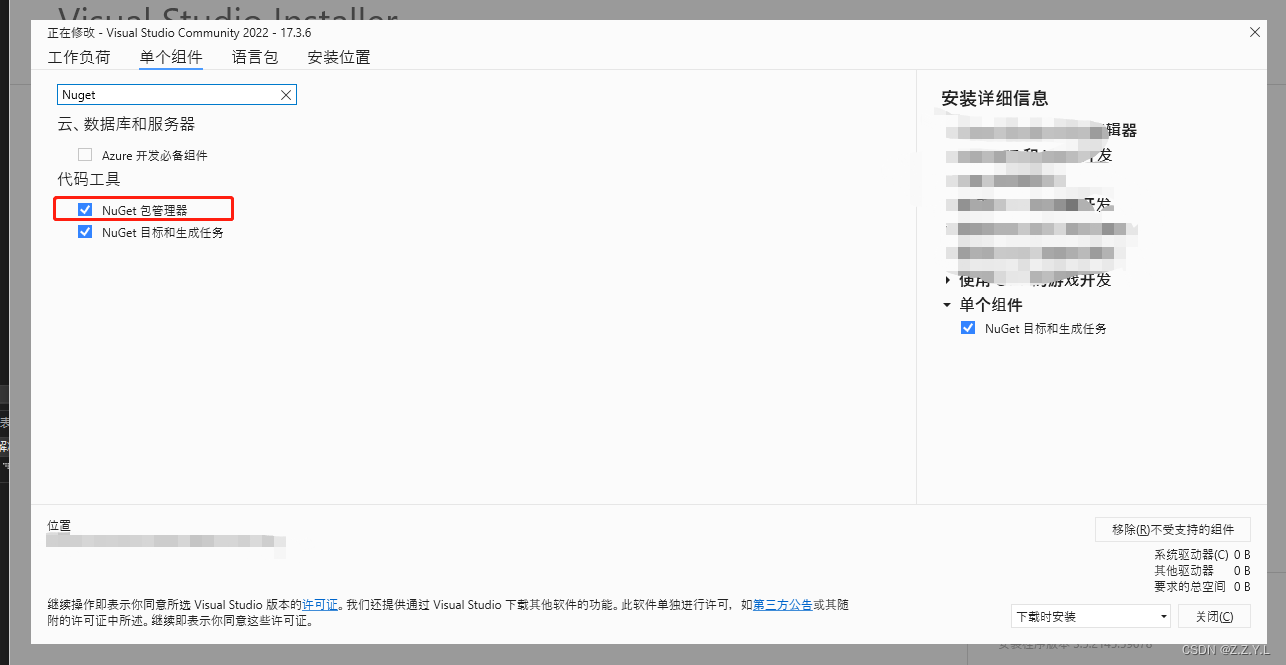1286x665 pixels.
Task: Click the 系统驱动器(C) size entry
Action: click(x=1202, y=555)
